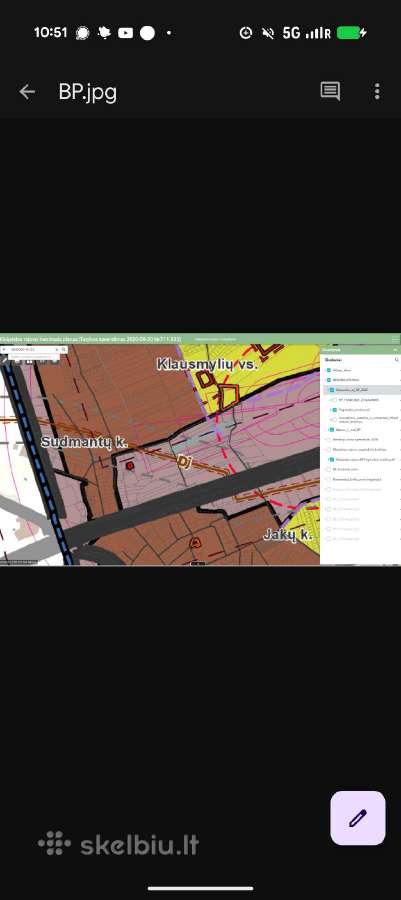401x900 pixels.
Task: Click the Klausmylių vs. map label
Action: 207,364
